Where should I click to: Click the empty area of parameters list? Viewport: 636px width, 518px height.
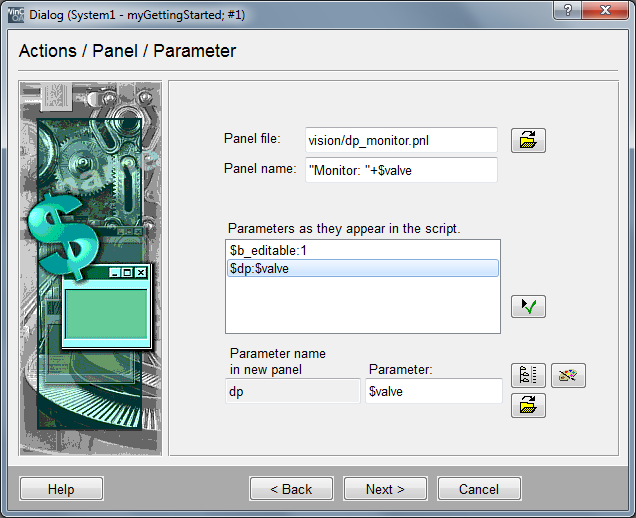click(362, 305)
